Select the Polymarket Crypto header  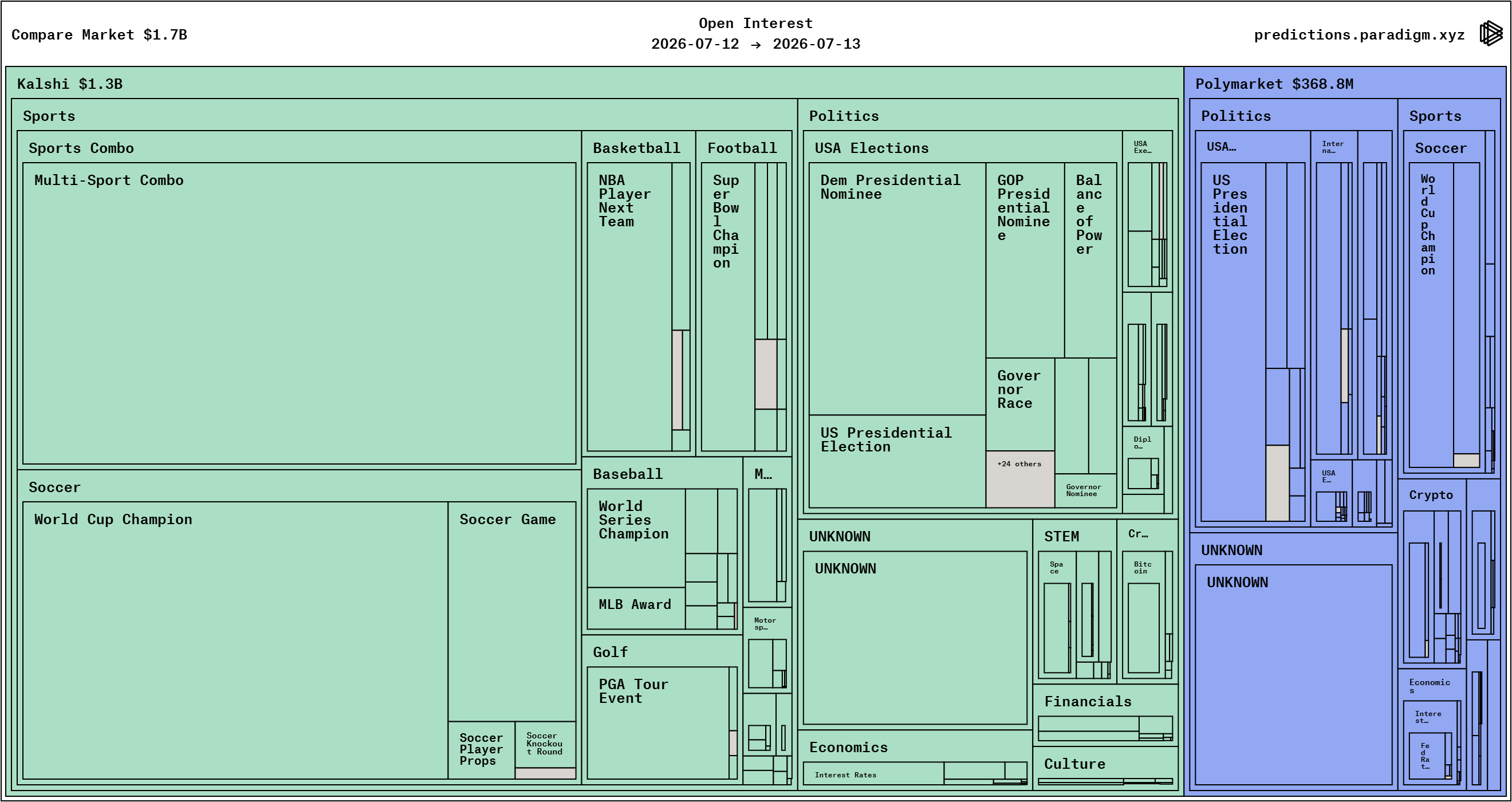point(1431,495)
